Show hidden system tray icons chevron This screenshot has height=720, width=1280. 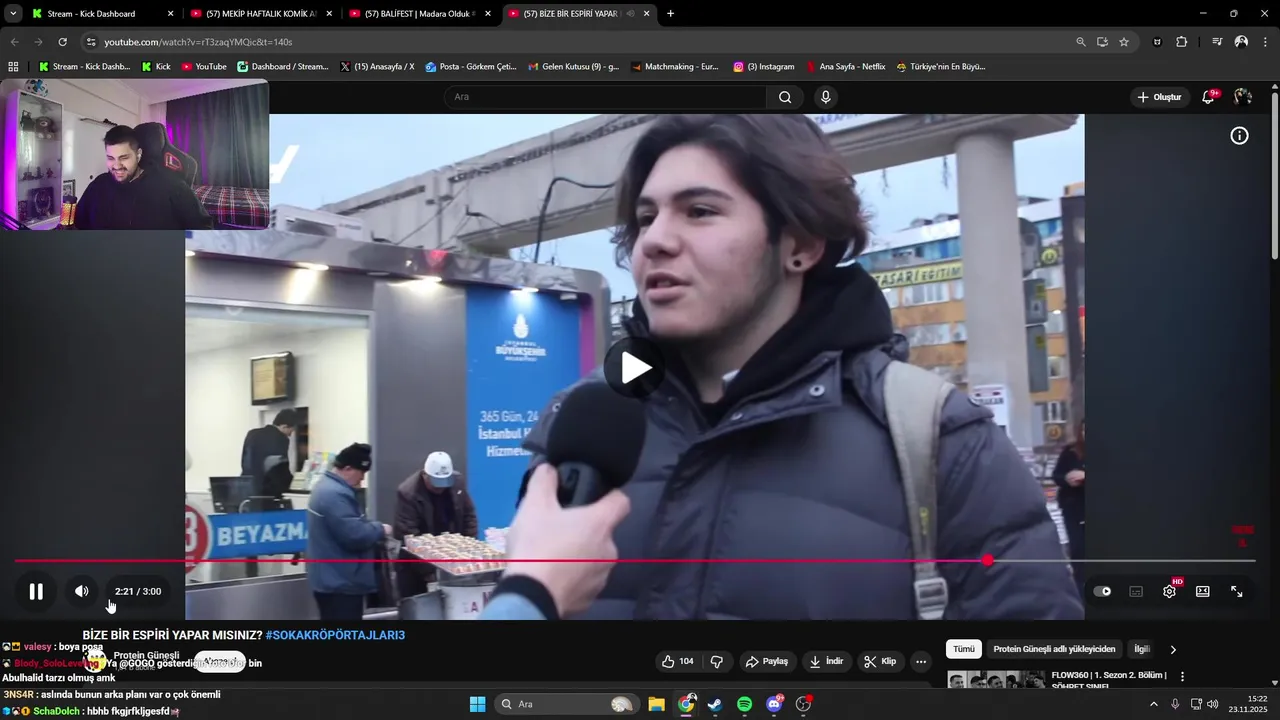click(x=1153, y=704)
